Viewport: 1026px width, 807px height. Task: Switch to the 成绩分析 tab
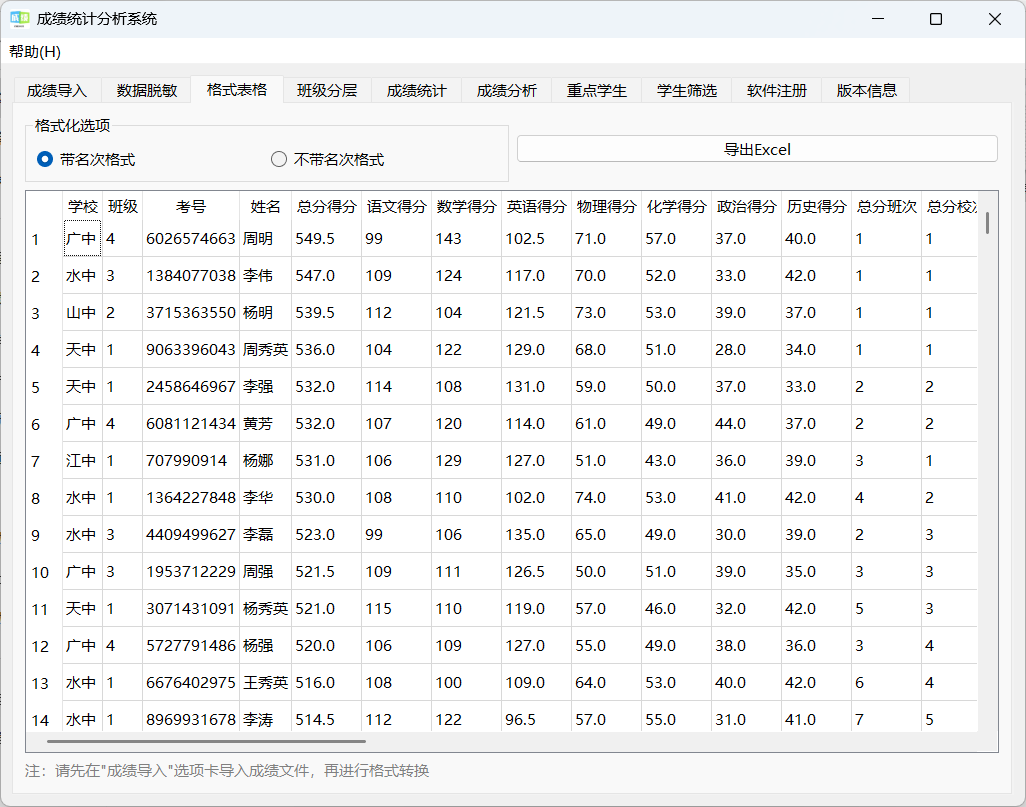click(x=506, y=89)
